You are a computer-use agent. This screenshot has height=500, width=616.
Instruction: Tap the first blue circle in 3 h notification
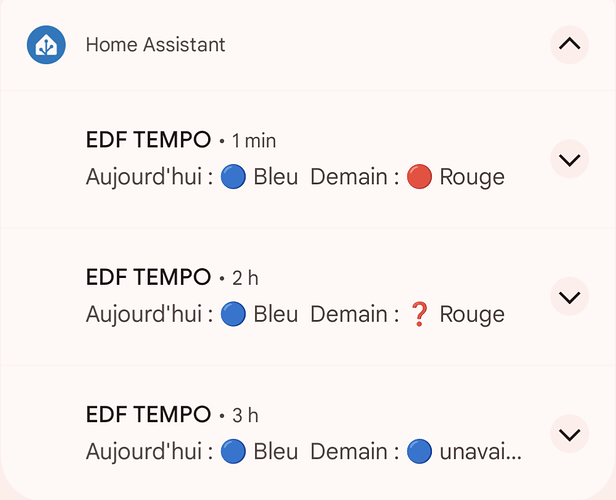233,452
